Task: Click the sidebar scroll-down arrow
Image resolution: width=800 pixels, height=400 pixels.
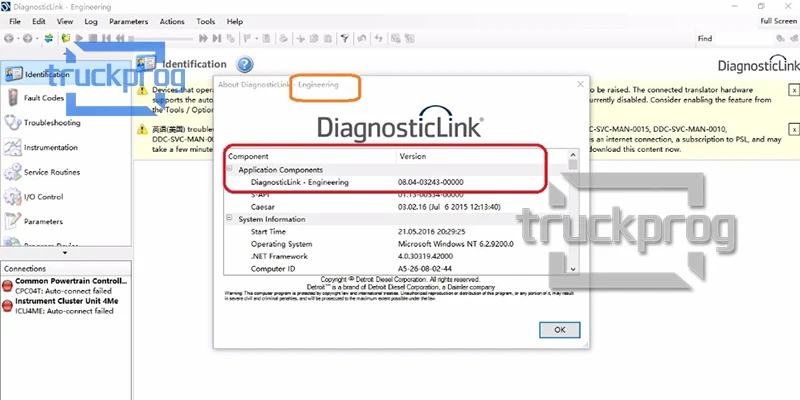Action: pos(65,253)
